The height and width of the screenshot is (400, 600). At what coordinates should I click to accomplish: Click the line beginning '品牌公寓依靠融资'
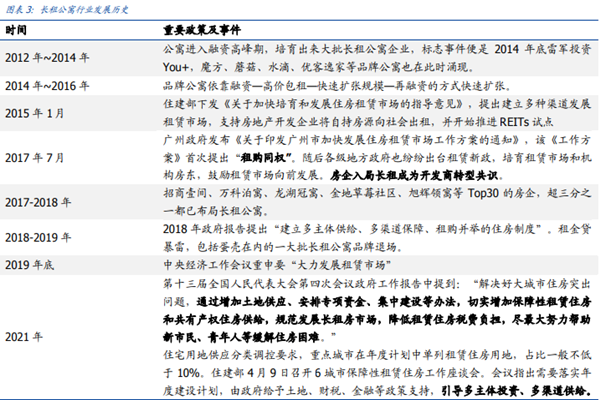click(x=337, y=86)
